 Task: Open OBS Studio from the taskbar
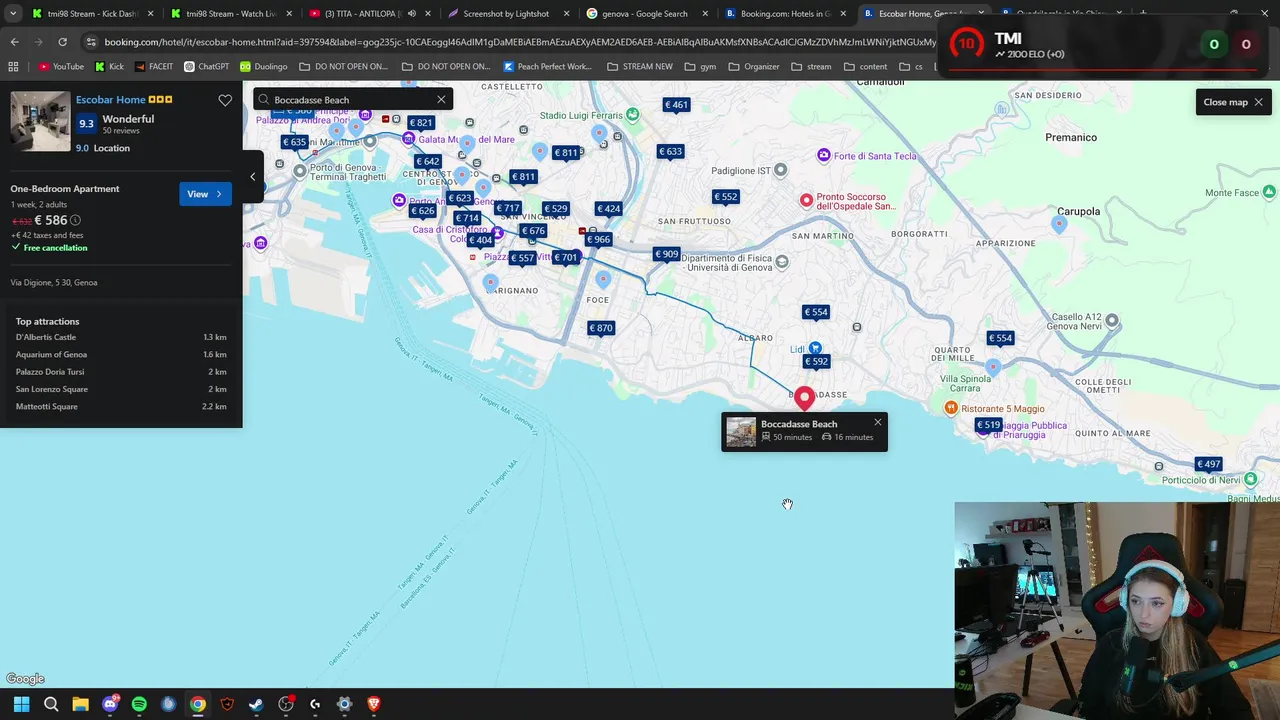pyautogui.click(x=286, y=704)
